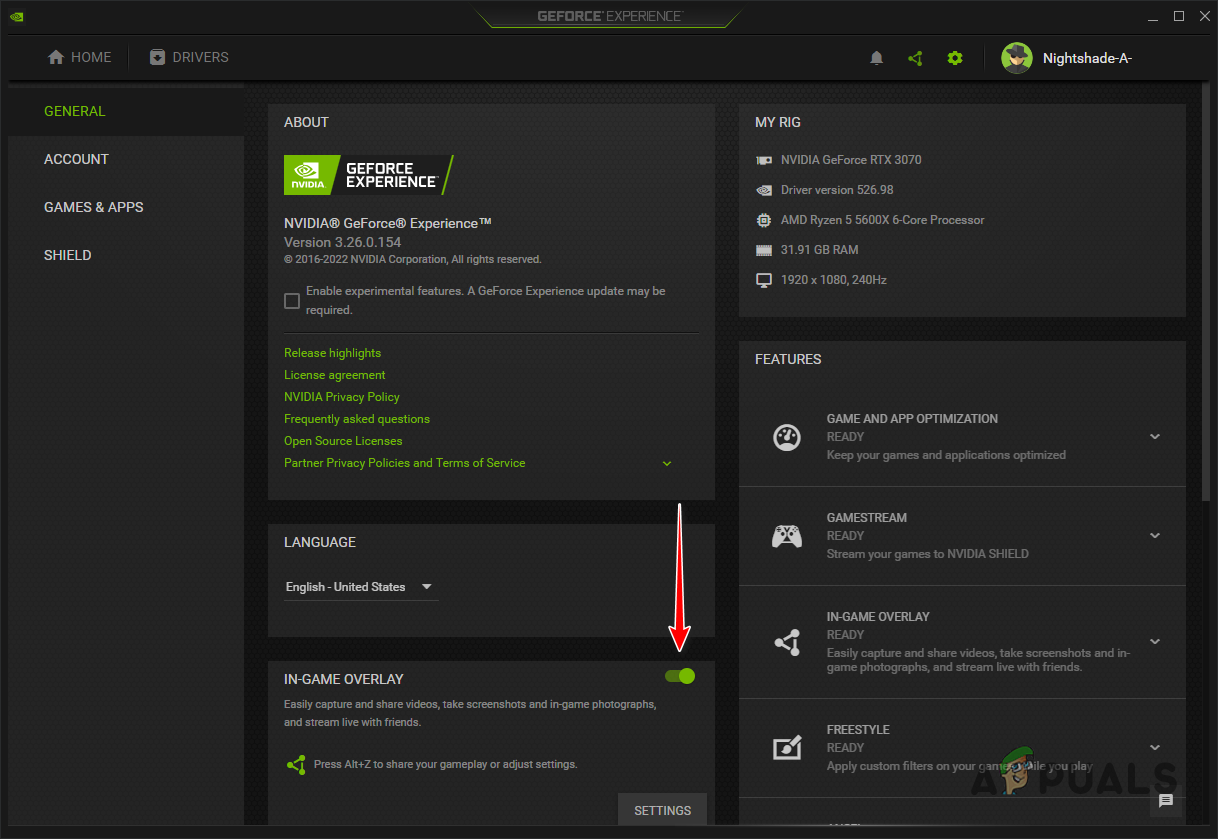Open the chat feedback bubble

[x=1166, y=801]
